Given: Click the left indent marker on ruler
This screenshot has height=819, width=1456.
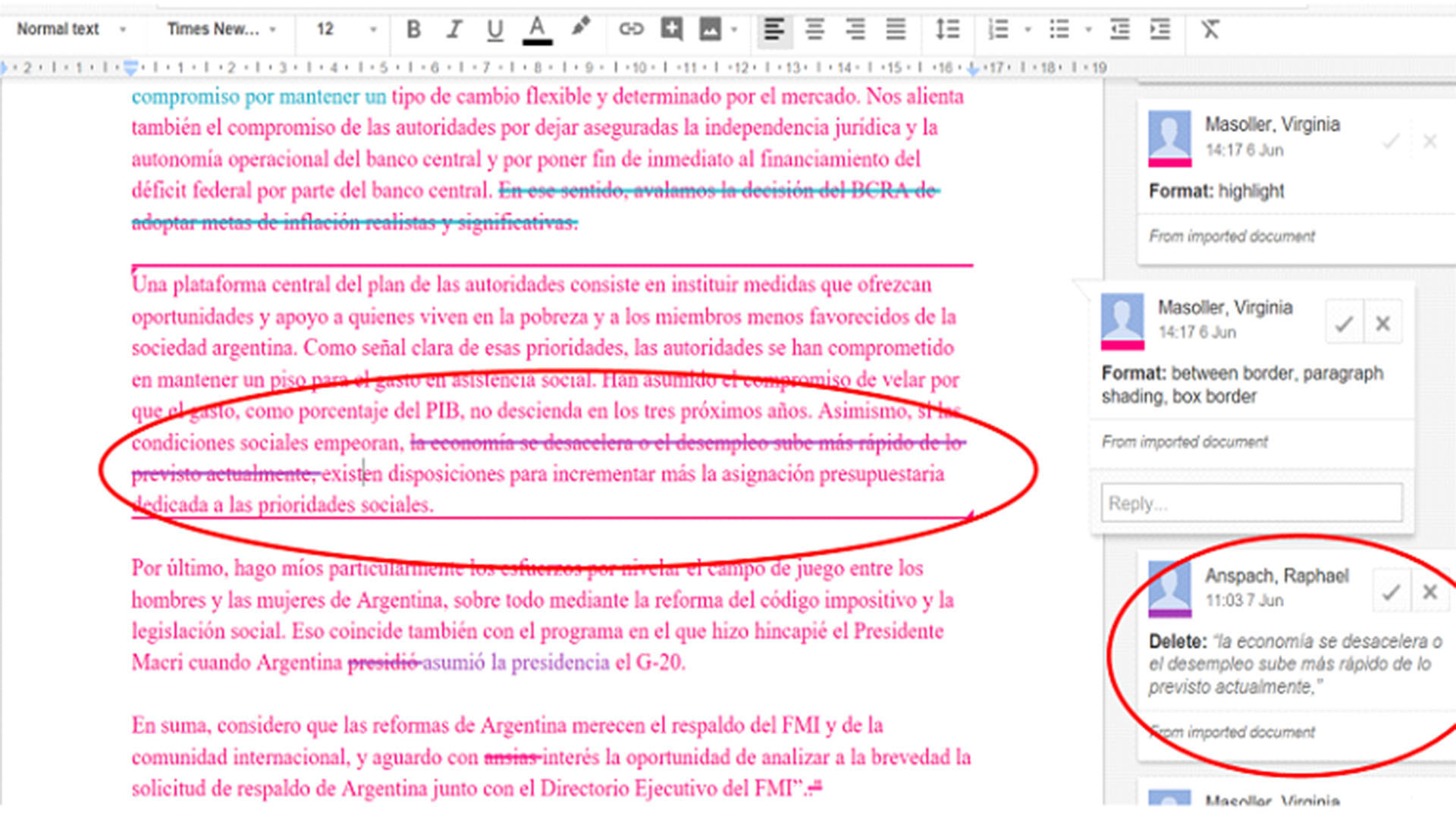Looking at the screenshot, I should click(x=130, y=68).
